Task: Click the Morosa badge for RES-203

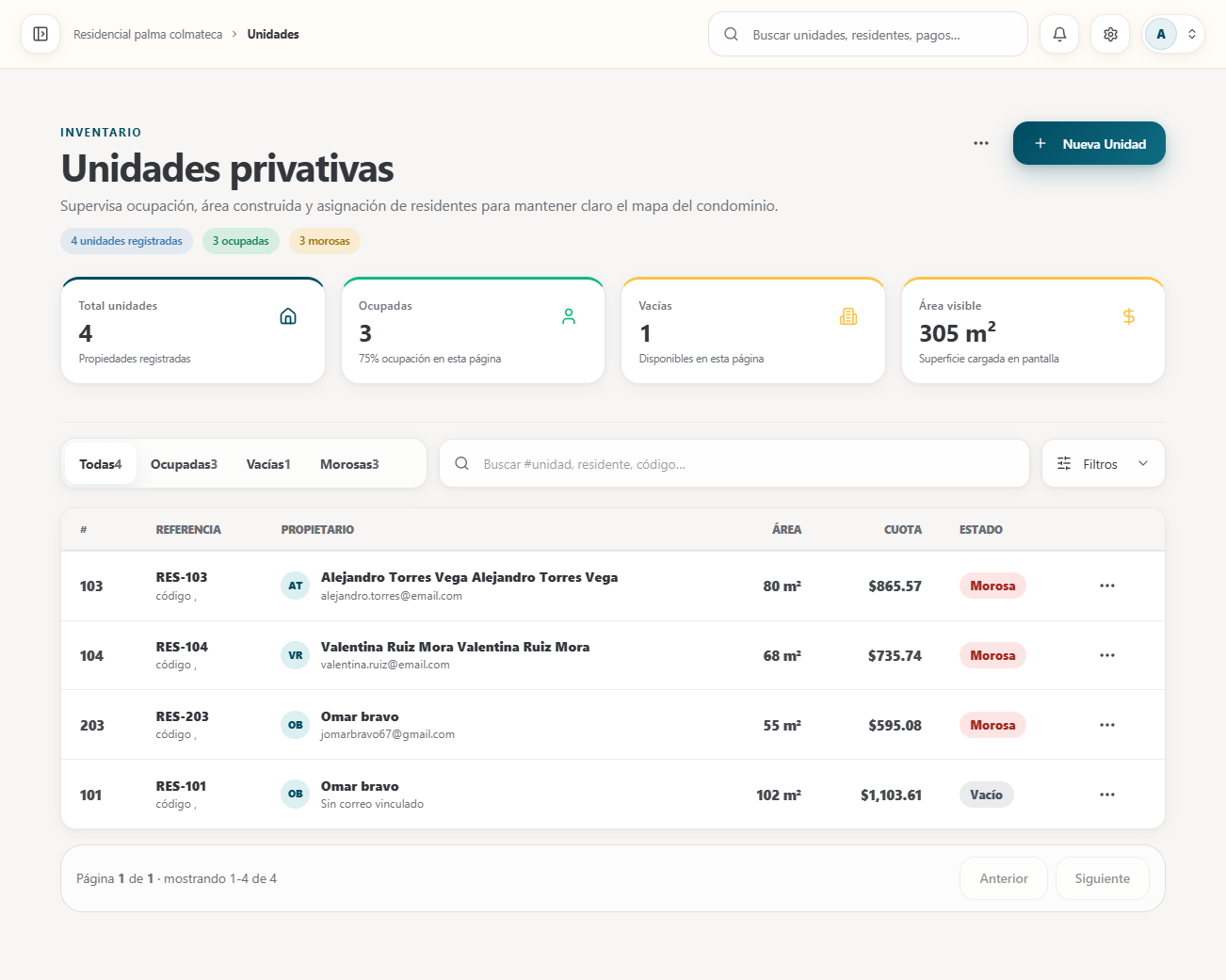Action: pyautogui.click(x=992, y=725)
